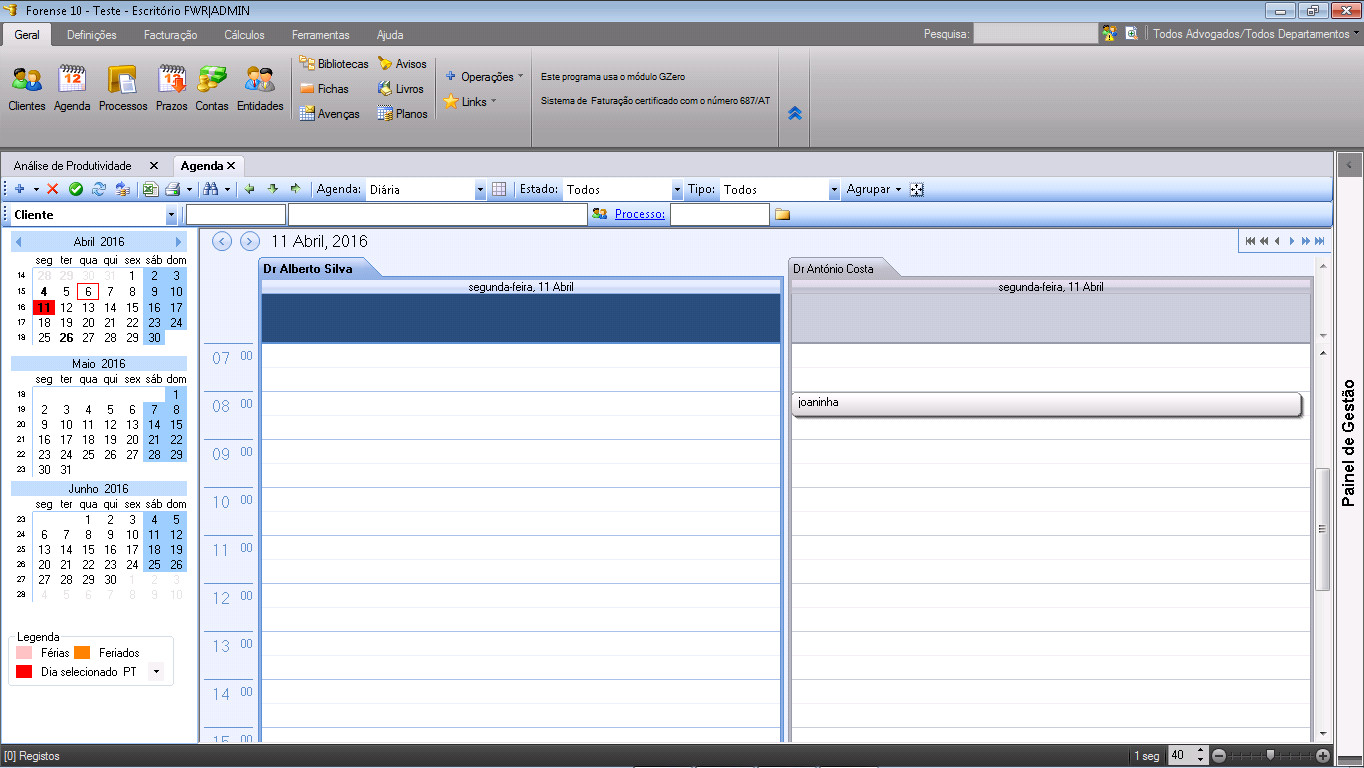The width and height of the screenshot is (1364, 768).
Task: Switch to the Ferramentas ribbon tab
Action: coord(321,35)
